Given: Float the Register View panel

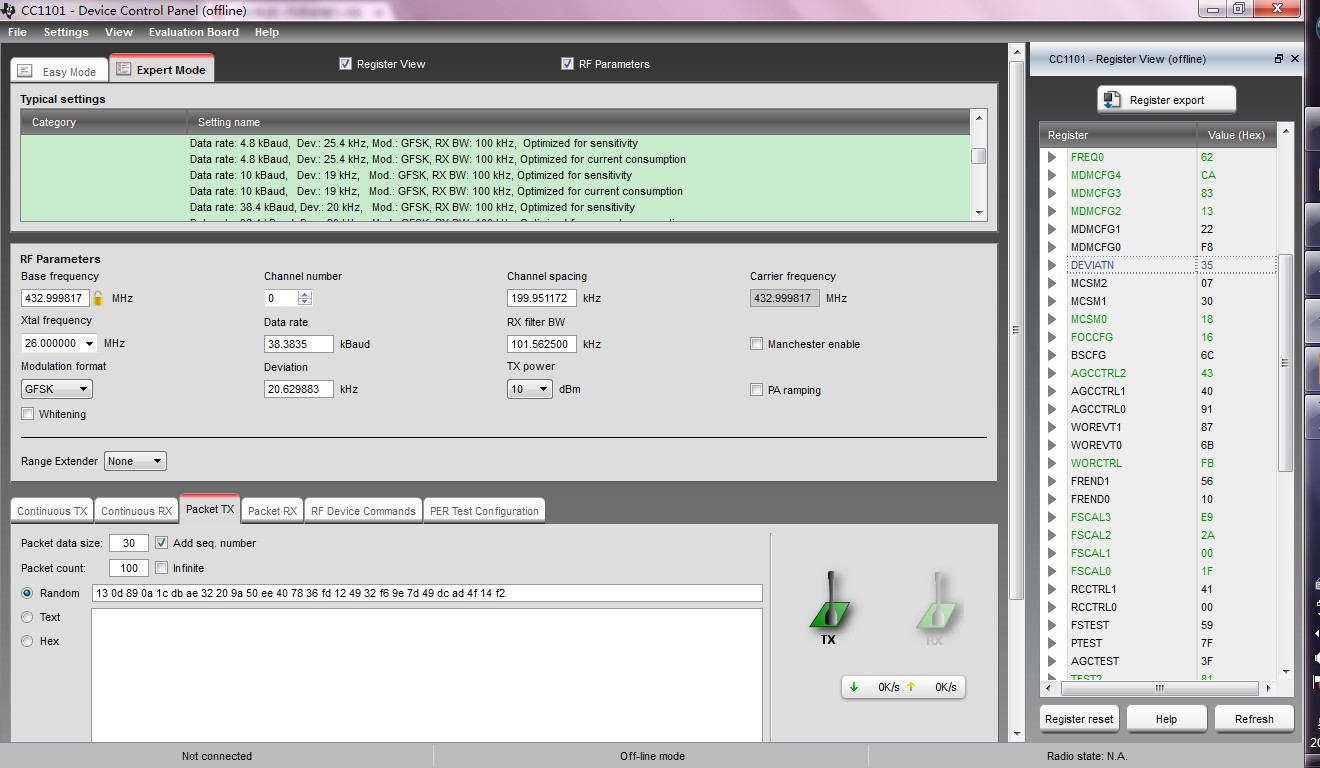Looking at the screenshot, I should pos(1279,59).
